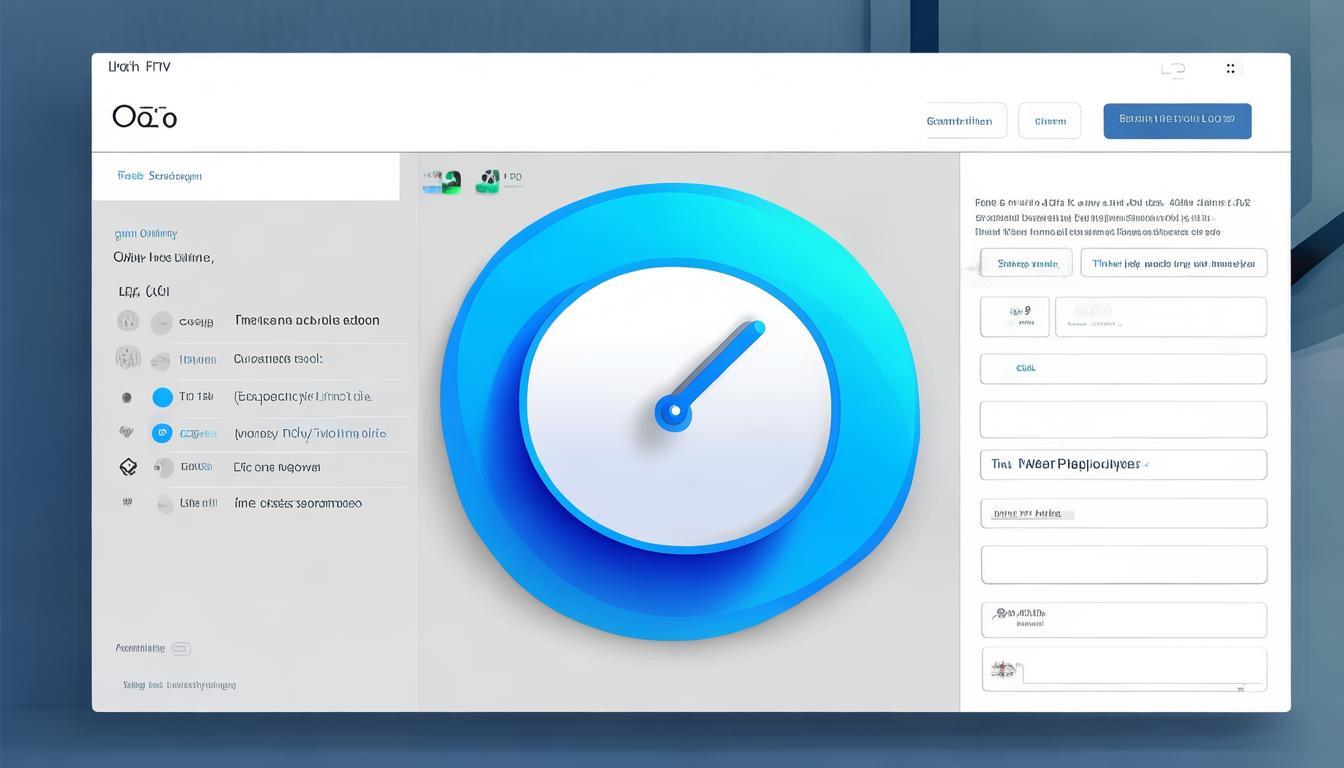Screen dimensions: 1344x768
Task: Click the small rectangle icon in title bar
Action: click(1173, 69)
